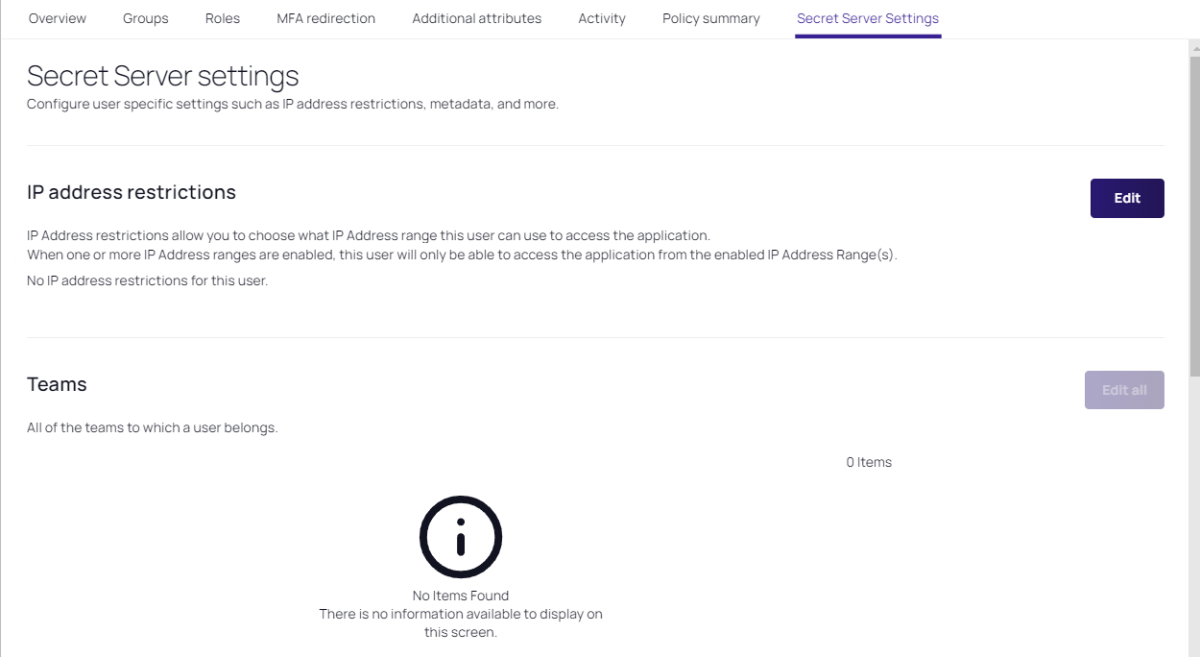Click the Configure user specific settings subtitle
Viewport: 1200px width, 657px height.
pyautogui.click(x=292, y=104)
